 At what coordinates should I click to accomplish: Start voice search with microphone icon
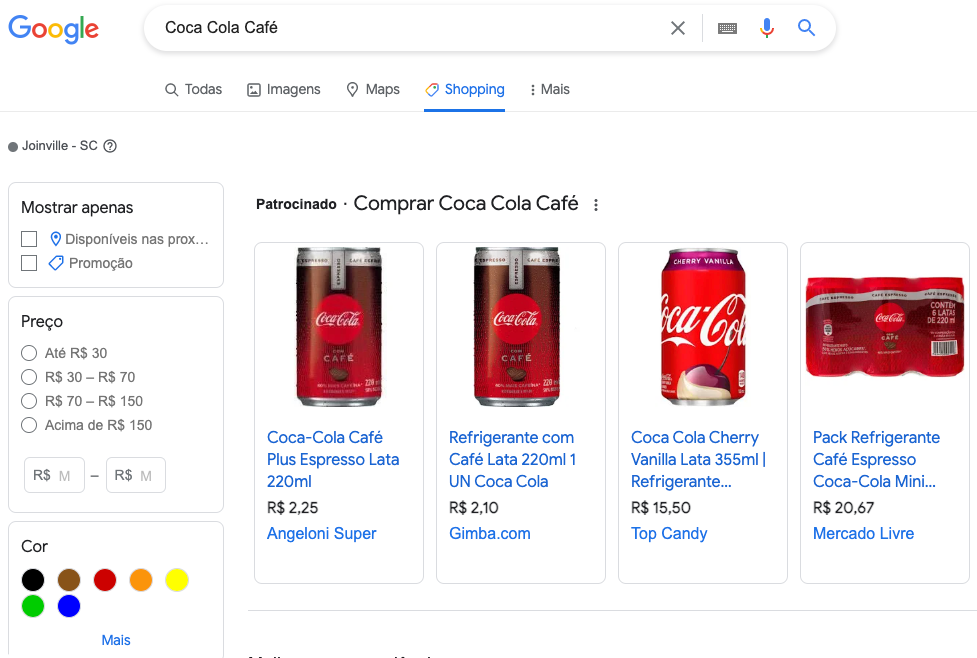(x=766, y=28)
